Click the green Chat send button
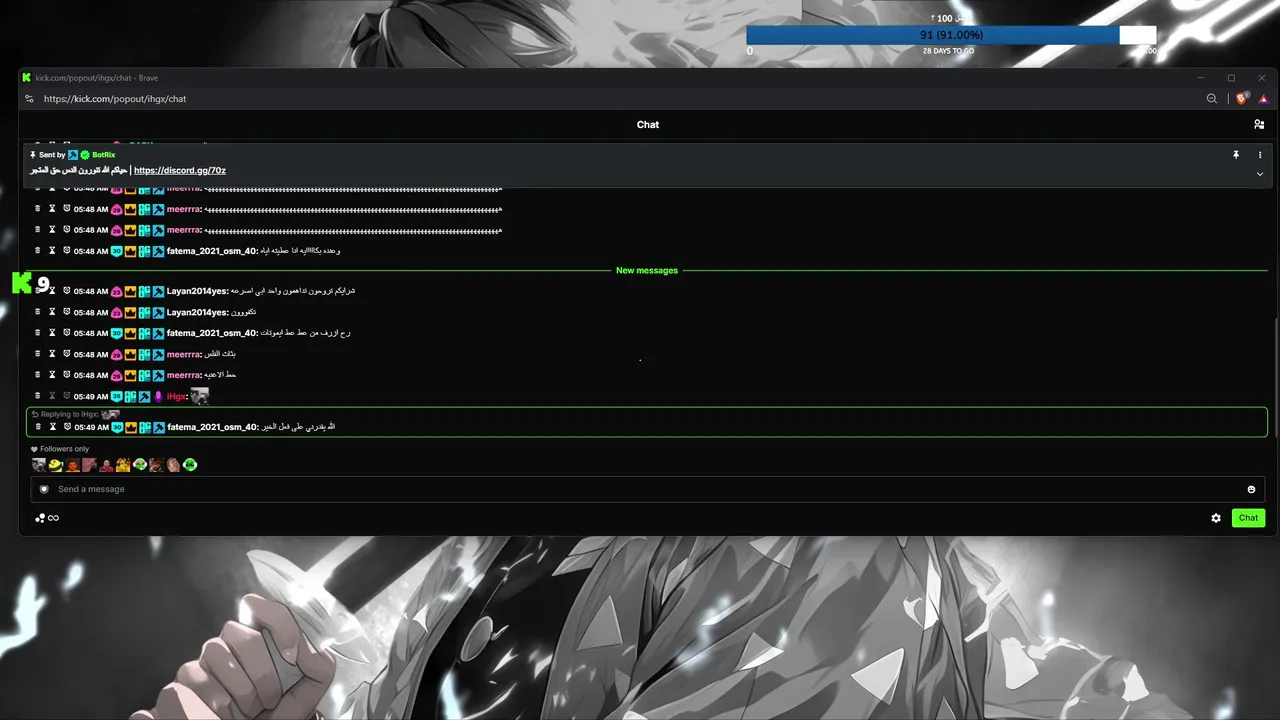The height and width of the screenshot is (720, 1280). click(1248, 518)
